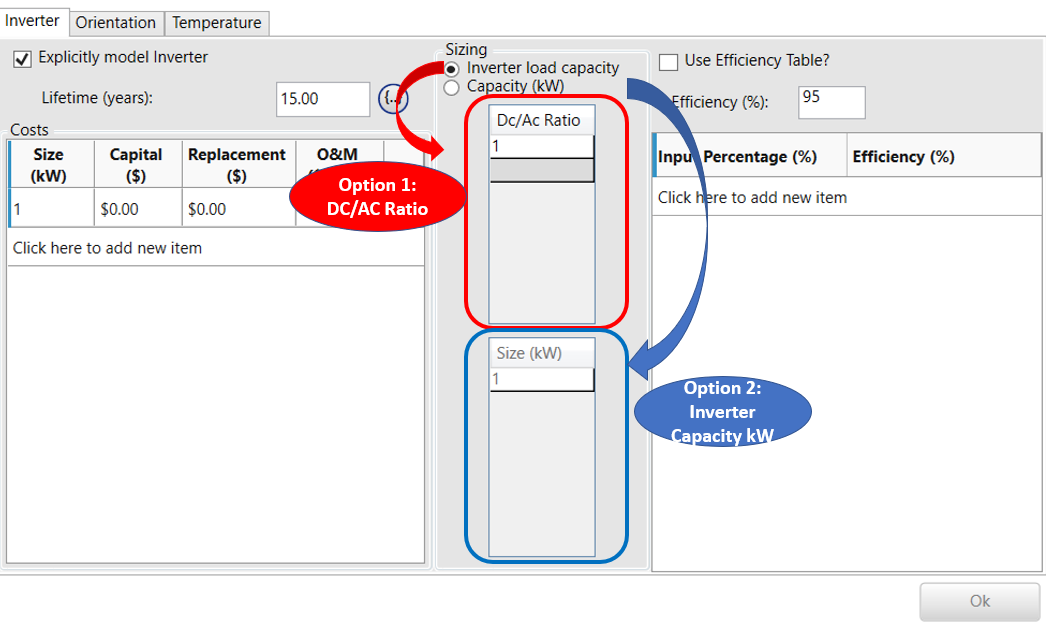
Task: Edit the Capital ($) cost cell
Action: [x=135, y=210]
